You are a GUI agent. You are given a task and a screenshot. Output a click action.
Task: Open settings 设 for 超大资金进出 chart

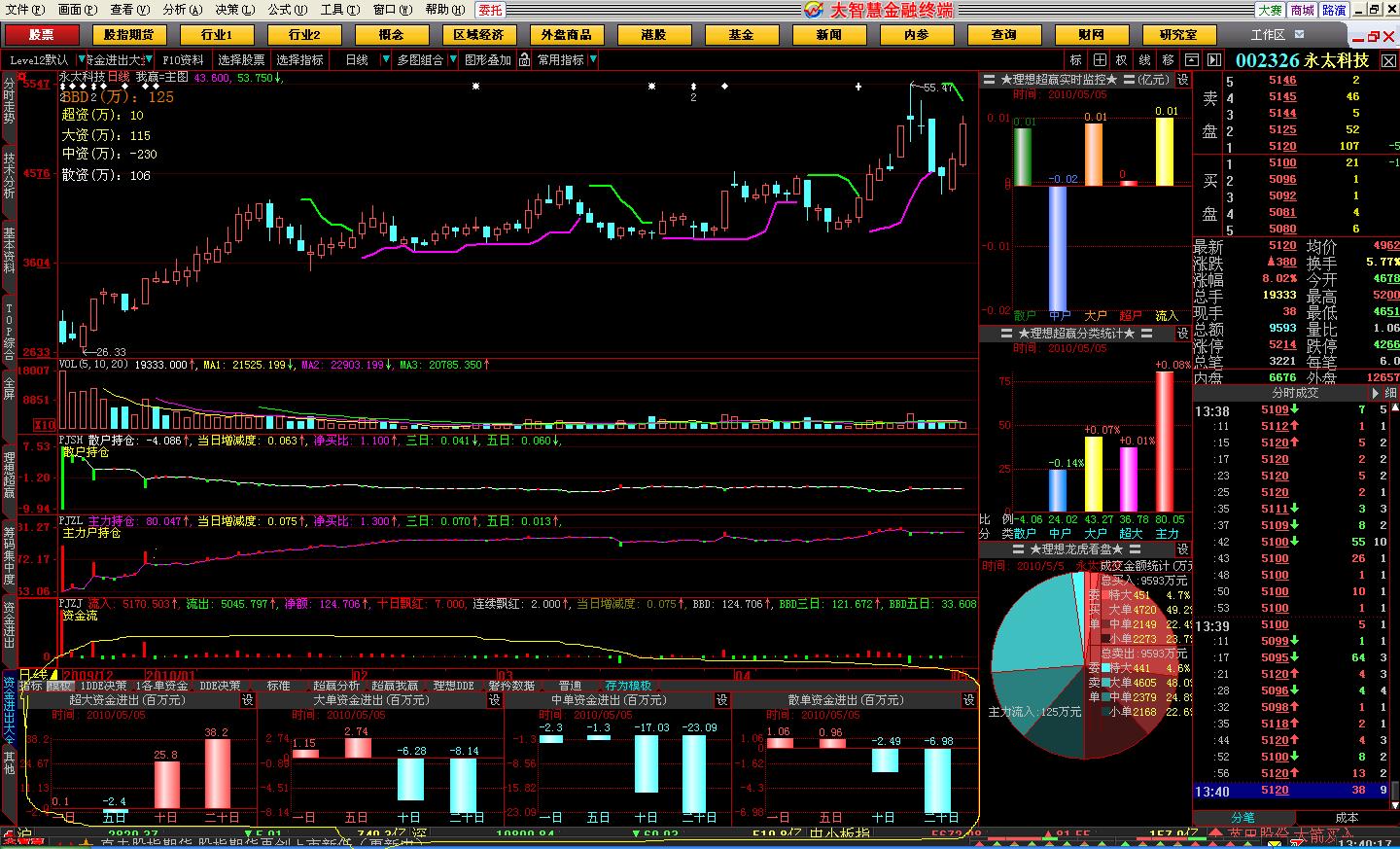point(248,700)
